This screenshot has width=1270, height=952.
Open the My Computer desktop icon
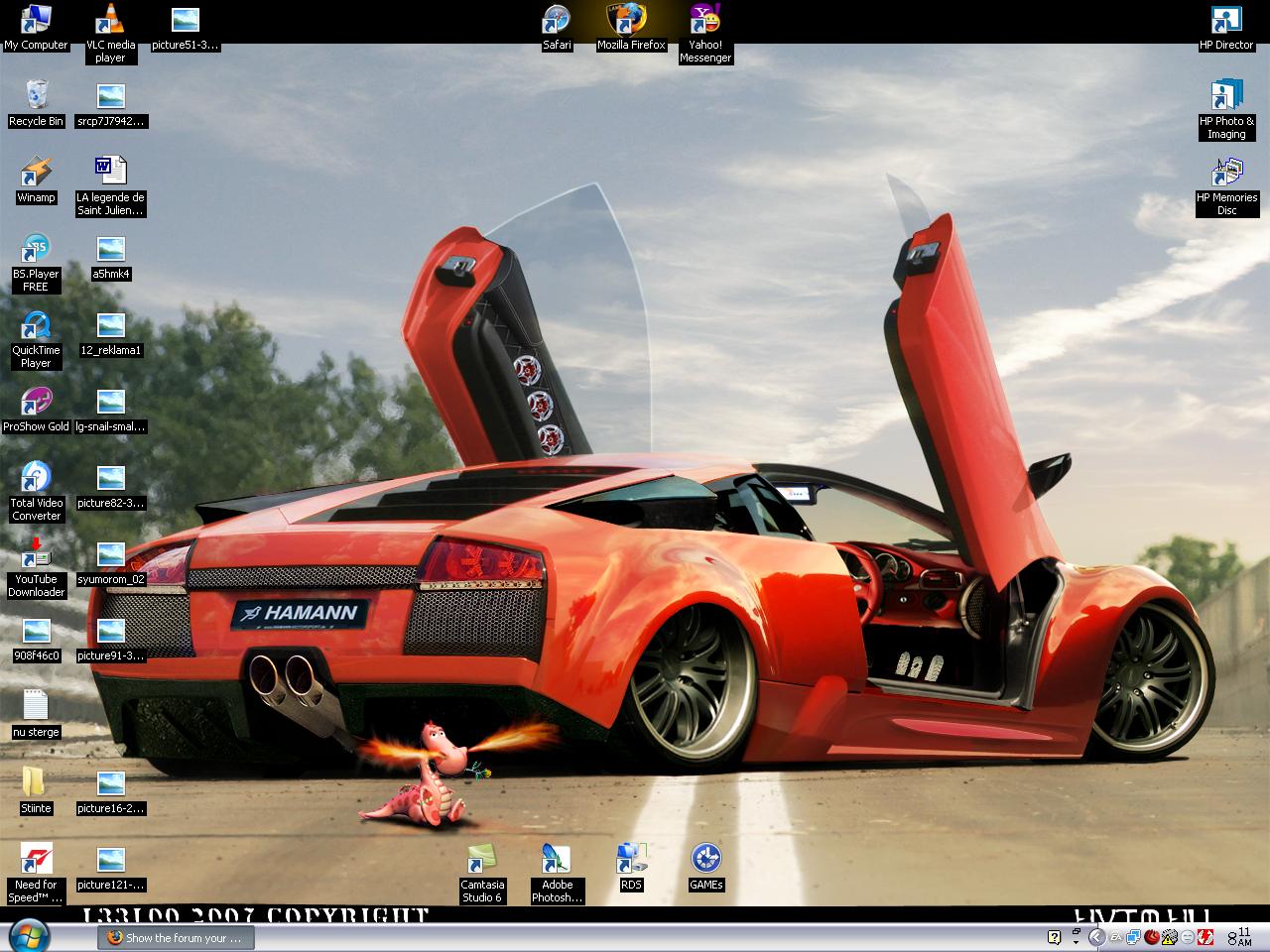[x=36, y=28]
